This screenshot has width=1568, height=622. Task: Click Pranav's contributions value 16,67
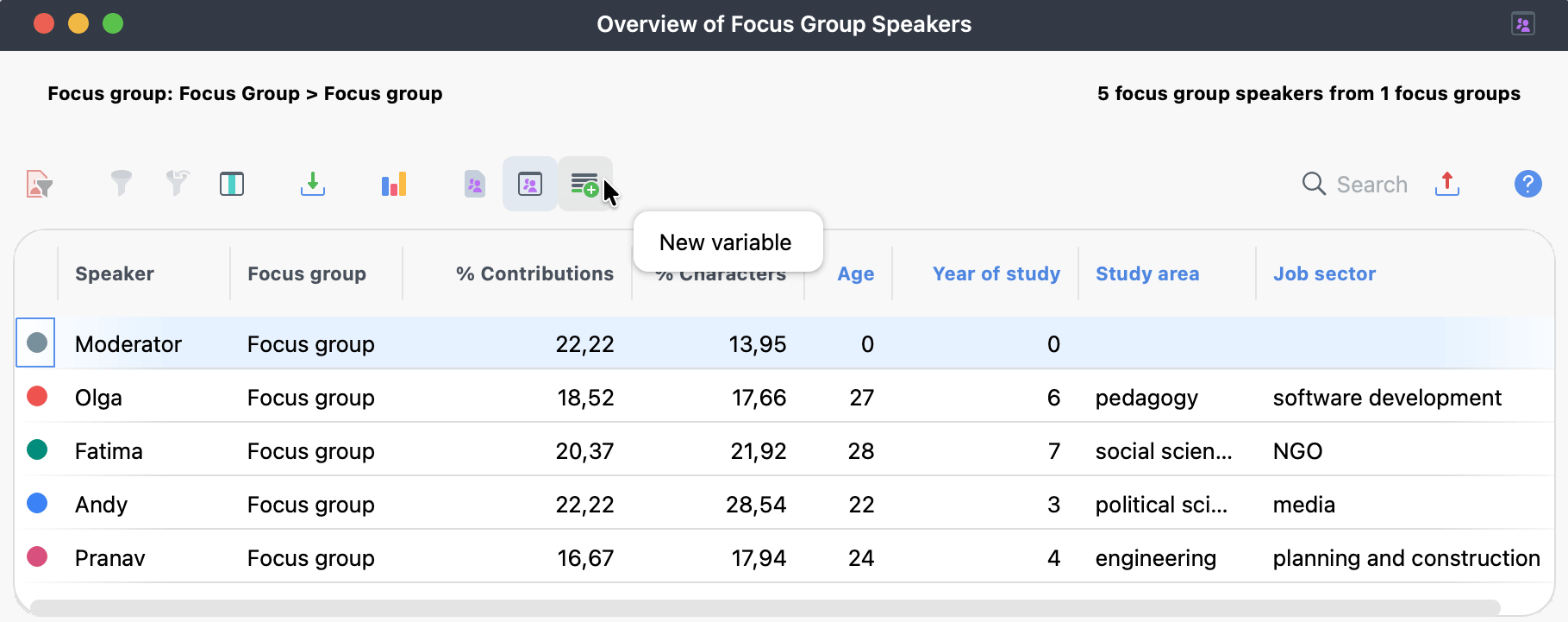(585, 558)
